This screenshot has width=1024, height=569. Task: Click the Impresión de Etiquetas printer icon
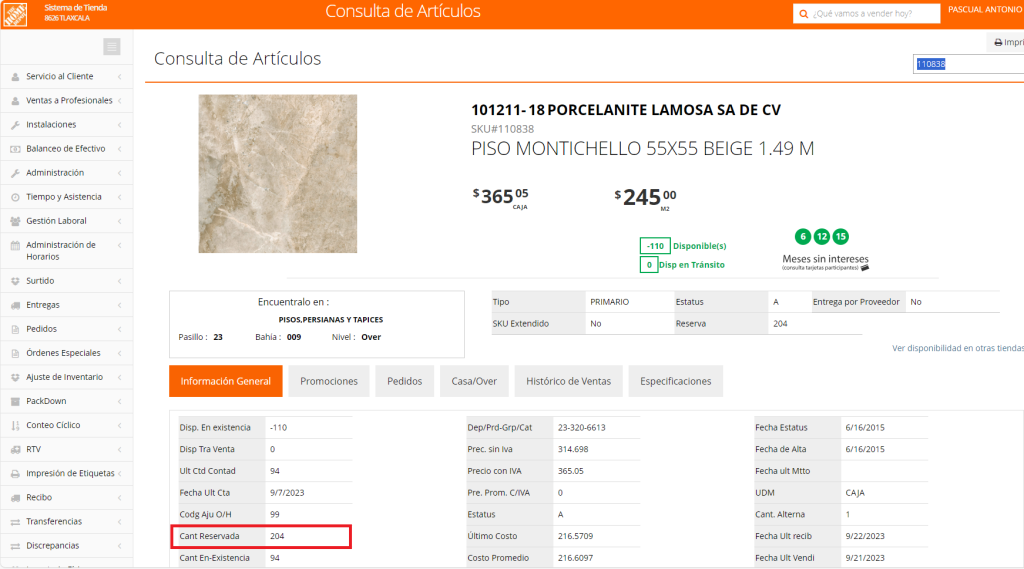tap(15, 474)
